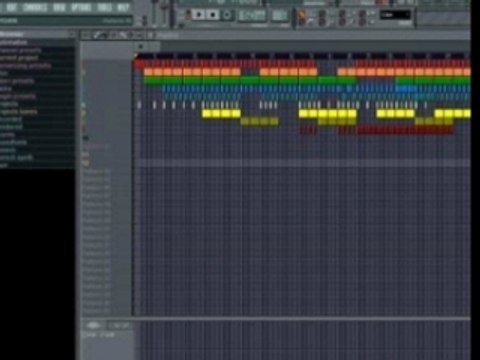Open Scores folder in Browser
The height and width of the screenshot is (360, 480).
point(7,135)
